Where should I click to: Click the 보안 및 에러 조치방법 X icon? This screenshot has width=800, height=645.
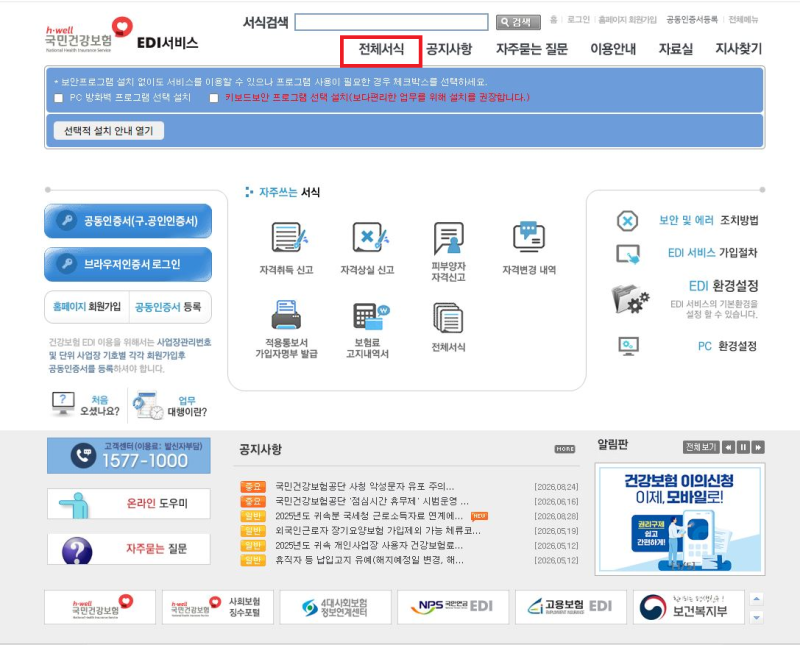[627, 221]
